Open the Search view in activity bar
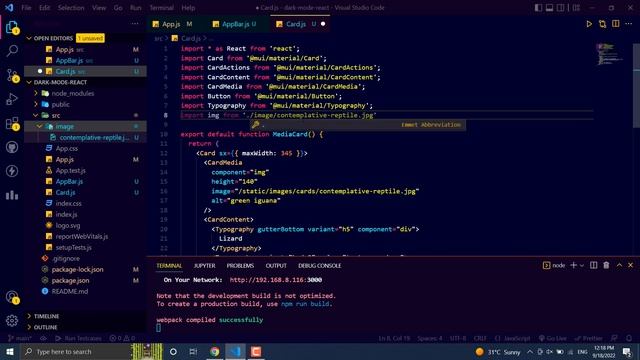Image resolution: width=640 pixels, height=360 pixels. point(12,51)
